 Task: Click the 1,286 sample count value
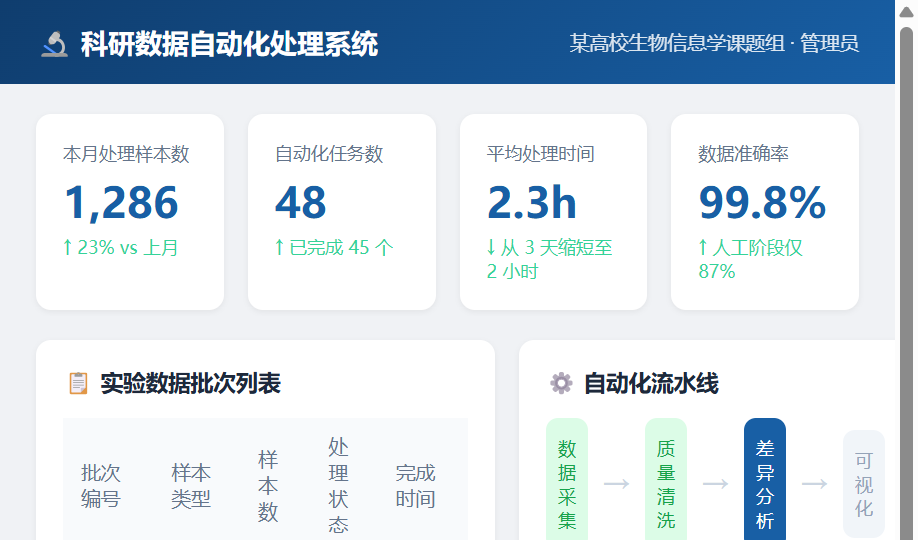[121, 203]
